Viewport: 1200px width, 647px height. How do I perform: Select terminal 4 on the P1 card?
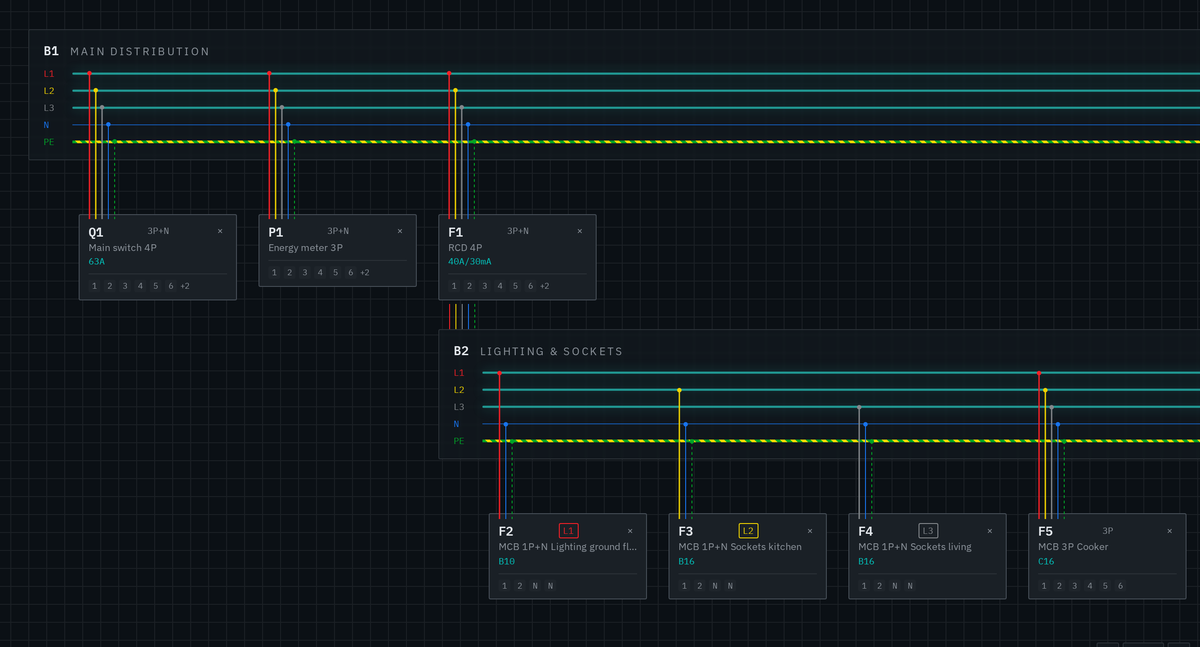321,272
